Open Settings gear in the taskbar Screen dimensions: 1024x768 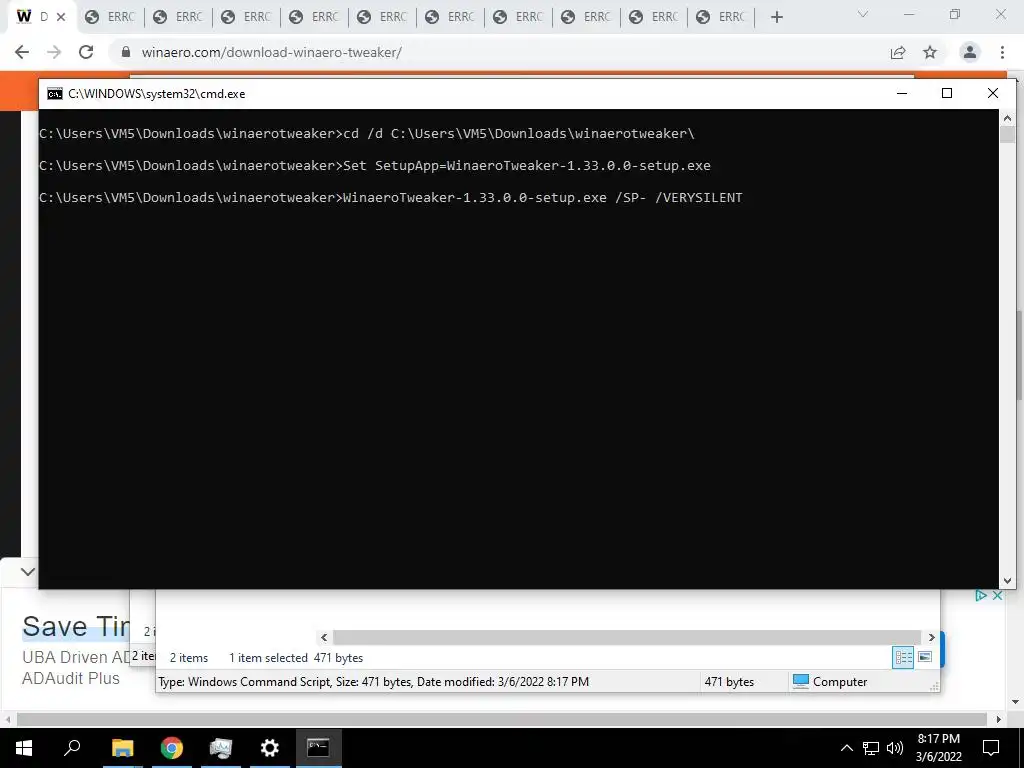click(270, 748)
